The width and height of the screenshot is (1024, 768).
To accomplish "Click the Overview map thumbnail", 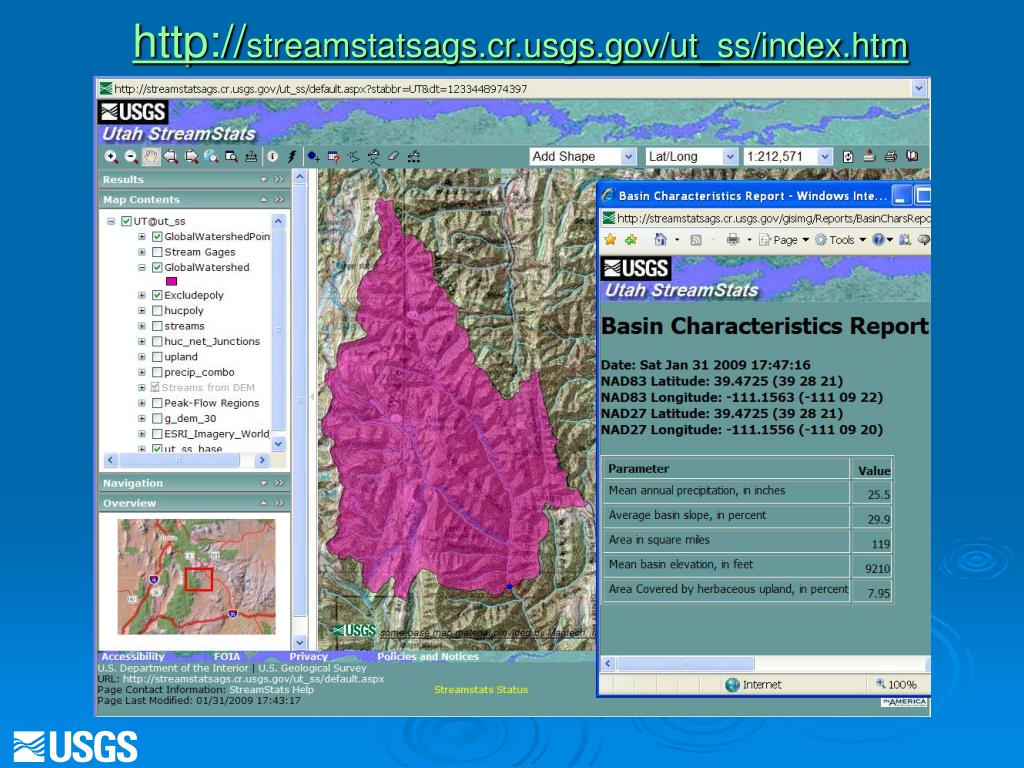I will (197, 577).
